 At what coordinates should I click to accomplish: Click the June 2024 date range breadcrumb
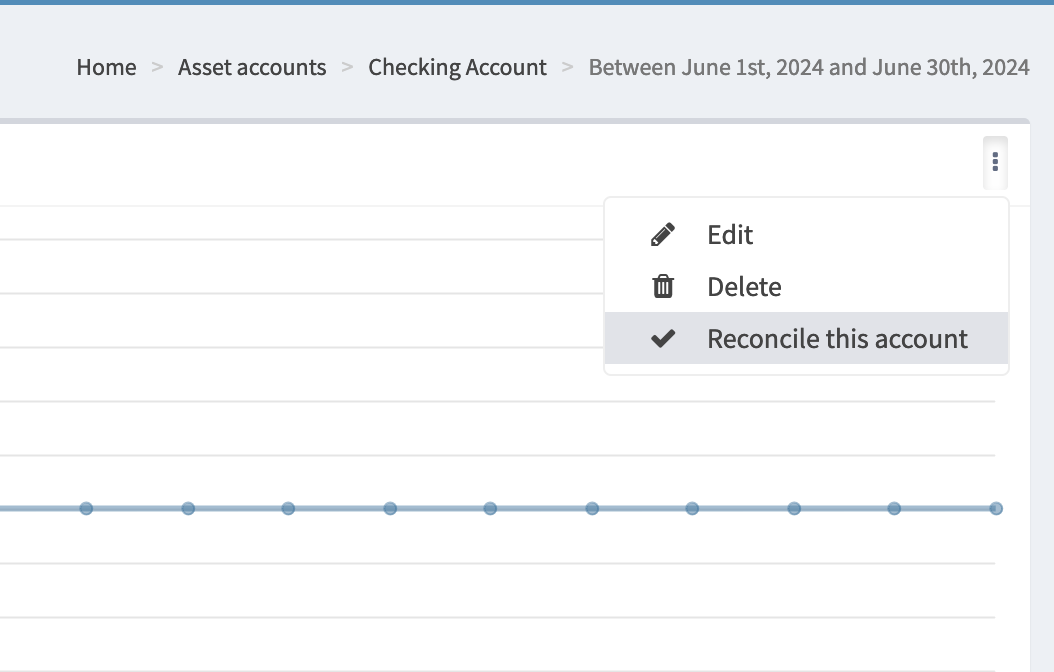pos(809,67)
